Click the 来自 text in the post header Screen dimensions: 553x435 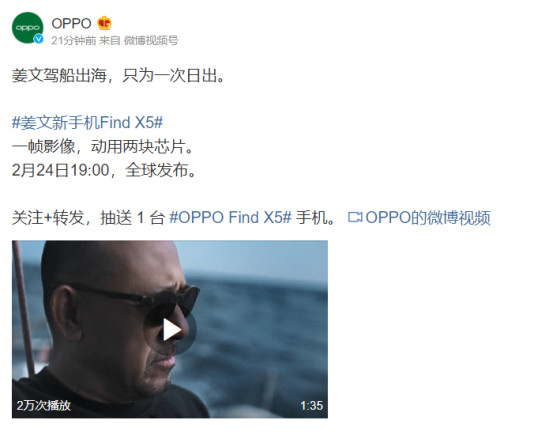click(x=110, y=41)
